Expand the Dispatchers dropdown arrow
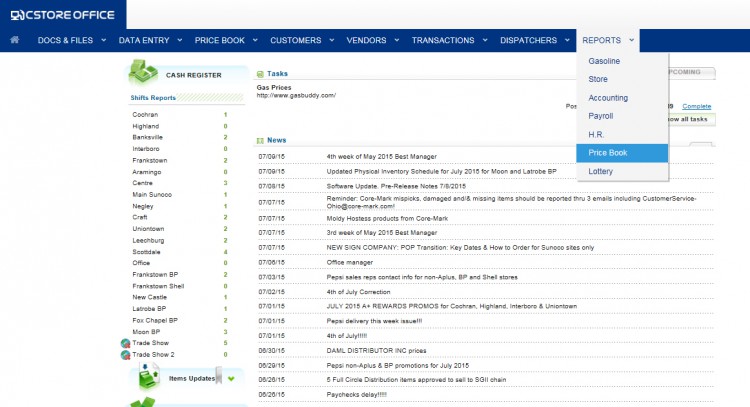750x407 pixels. (x=567, y=40)
